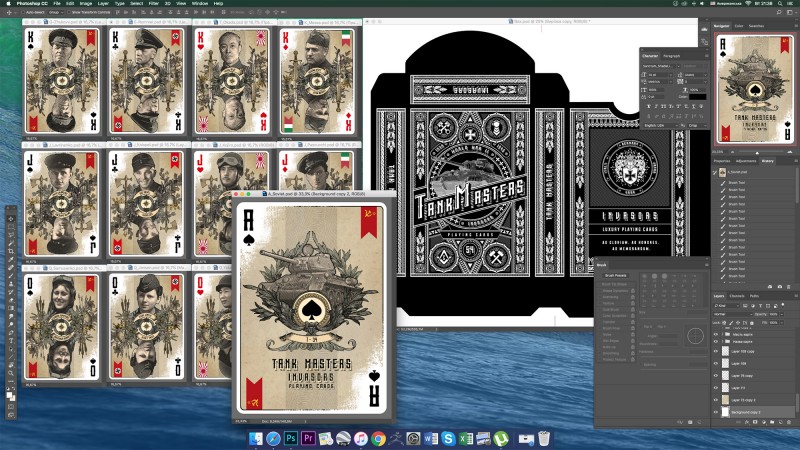Open the Image menu
The width and height of the screenshot is (800, 450).
pyautogui.click(x=86, y=3)
